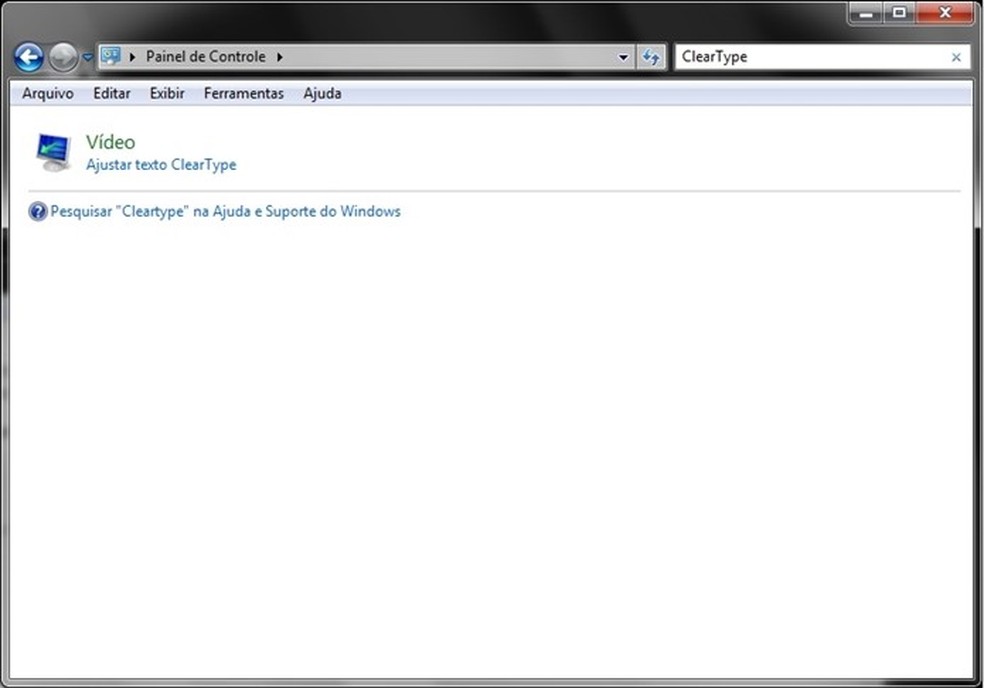Click the Control Panel icon in address bar
The image size is (984, 688).
tap(111, 56)
